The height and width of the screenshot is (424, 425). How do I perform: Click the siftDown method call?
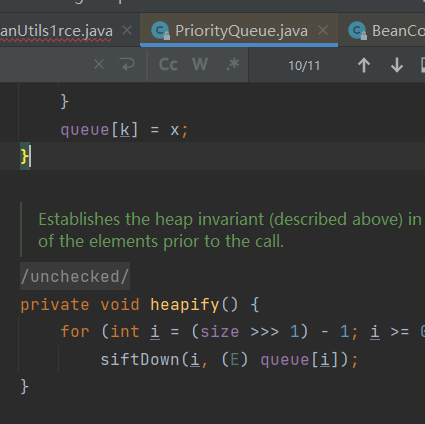coord(140,360)
